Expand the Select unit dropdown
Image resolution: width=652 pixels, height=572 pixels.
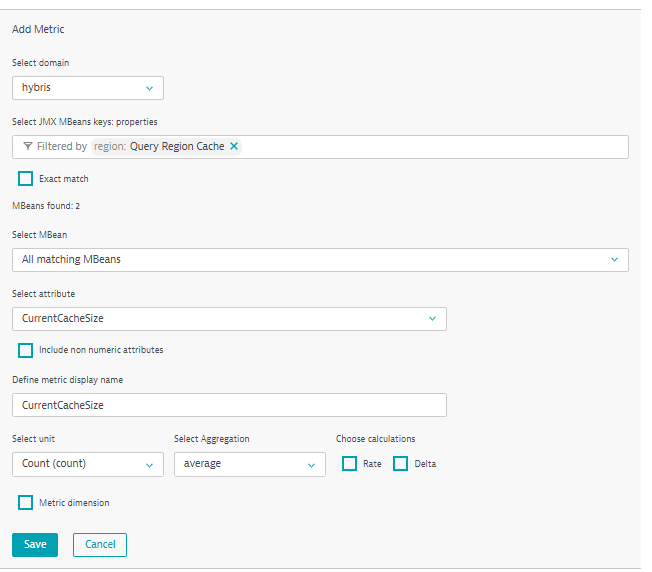point(88,464)
